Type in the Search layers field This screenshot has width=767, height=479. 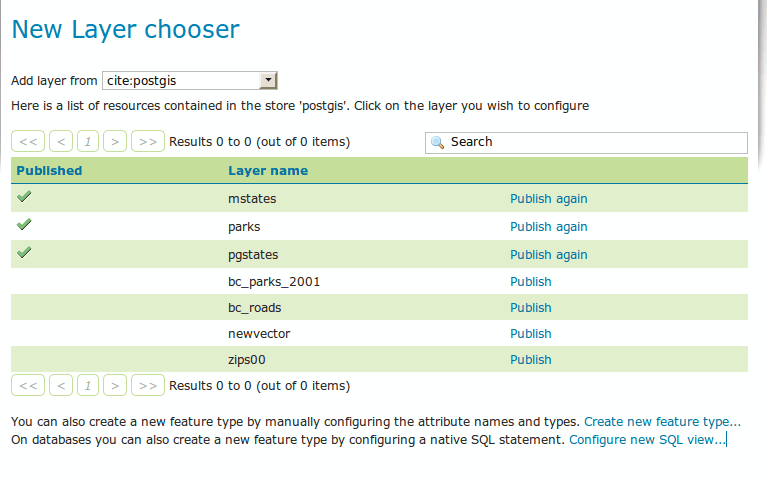(595, 142)
